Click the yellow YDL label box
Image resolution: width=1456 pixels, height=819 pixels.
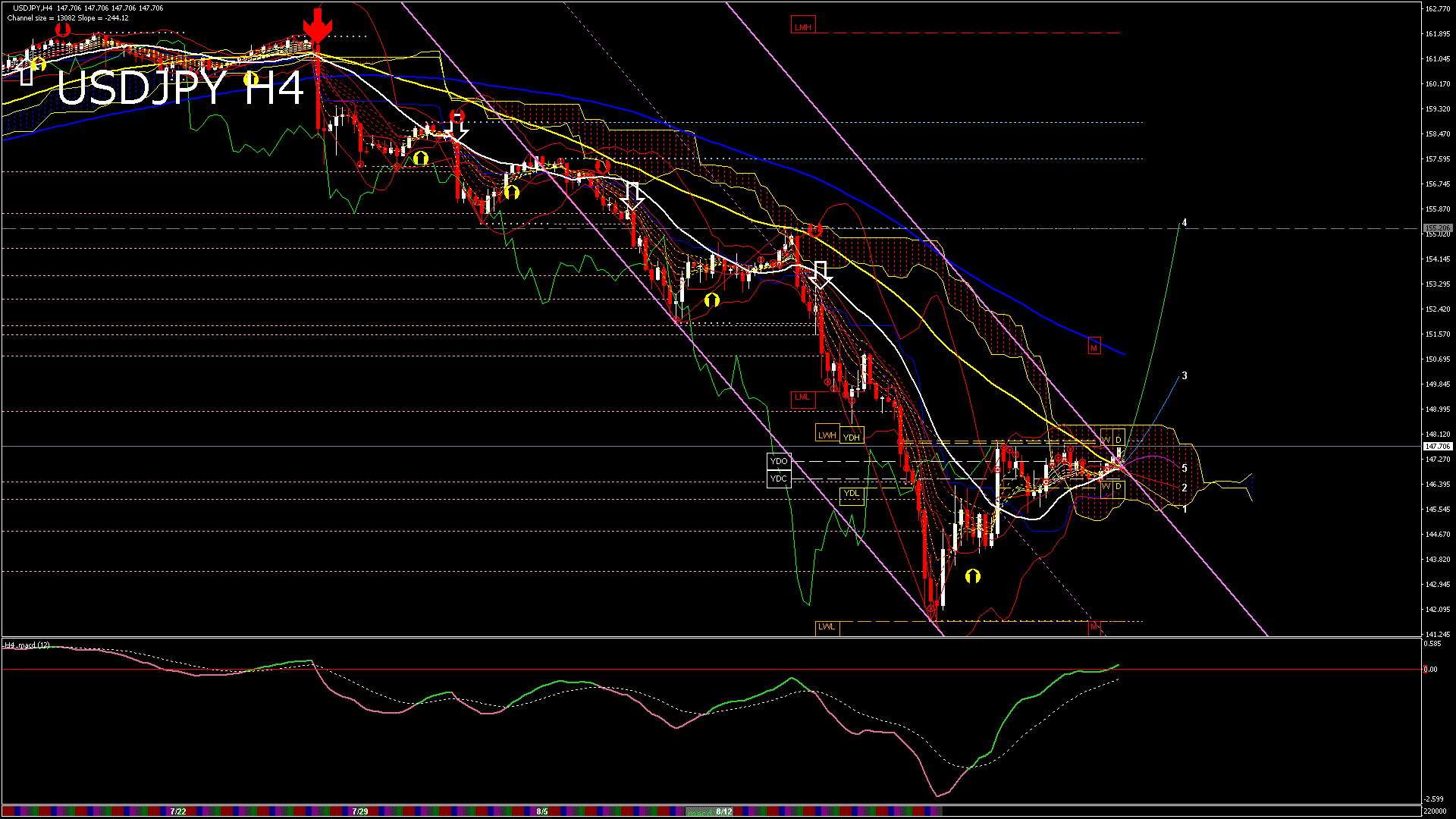coord(852,494)
